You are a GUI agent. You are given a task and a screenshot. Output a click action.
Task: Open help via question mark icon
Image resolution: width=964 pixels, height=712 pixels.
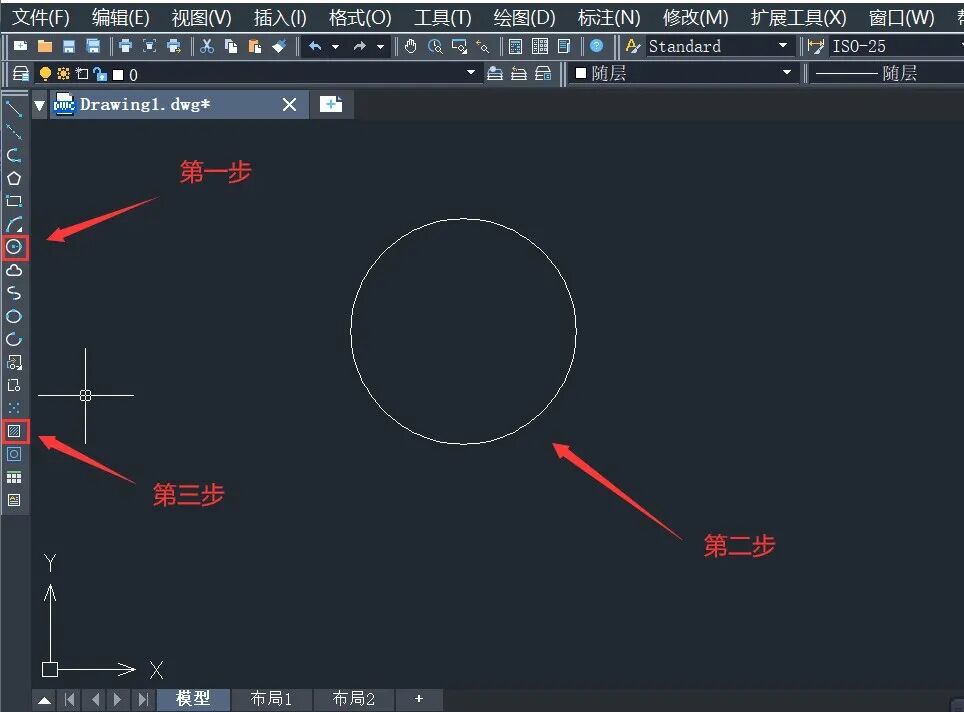point(596,46)
